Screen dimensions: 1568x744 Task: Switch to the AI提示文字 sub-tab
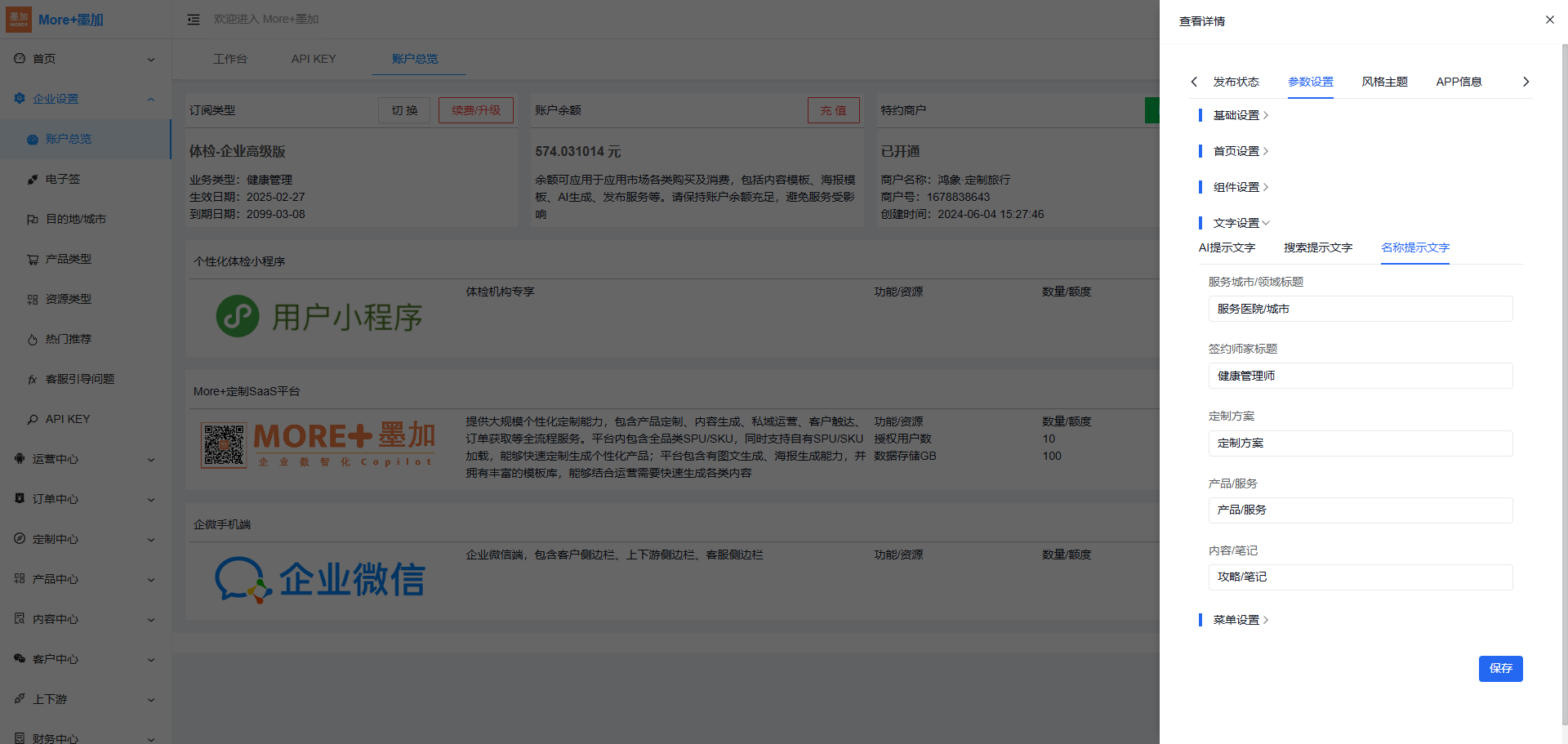click(x=1227, y=247)
